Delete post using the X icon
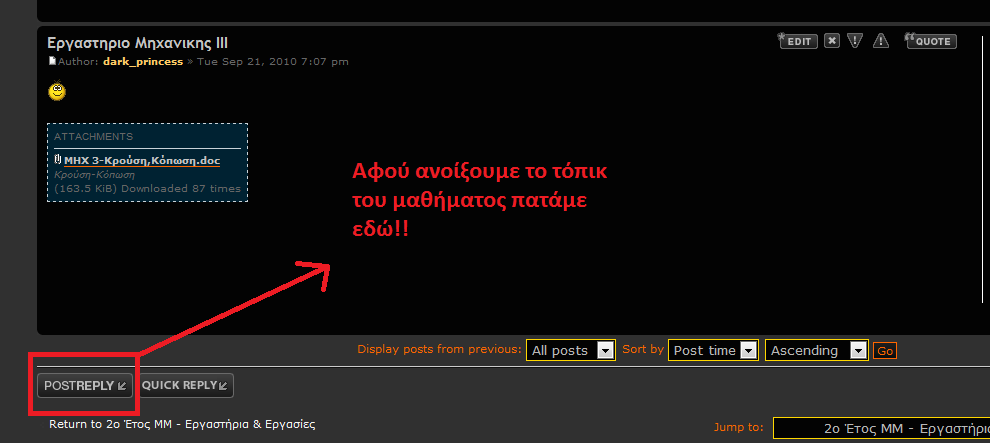990x443 pixels. [x=832, y=41]
